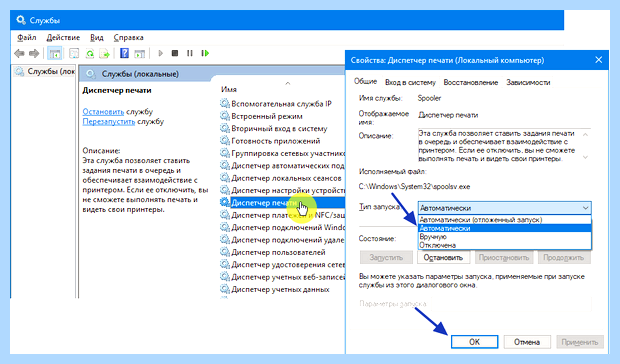Select Службы (лок tree node
This screenshot has width=620, height=364.
pos(44,72)
